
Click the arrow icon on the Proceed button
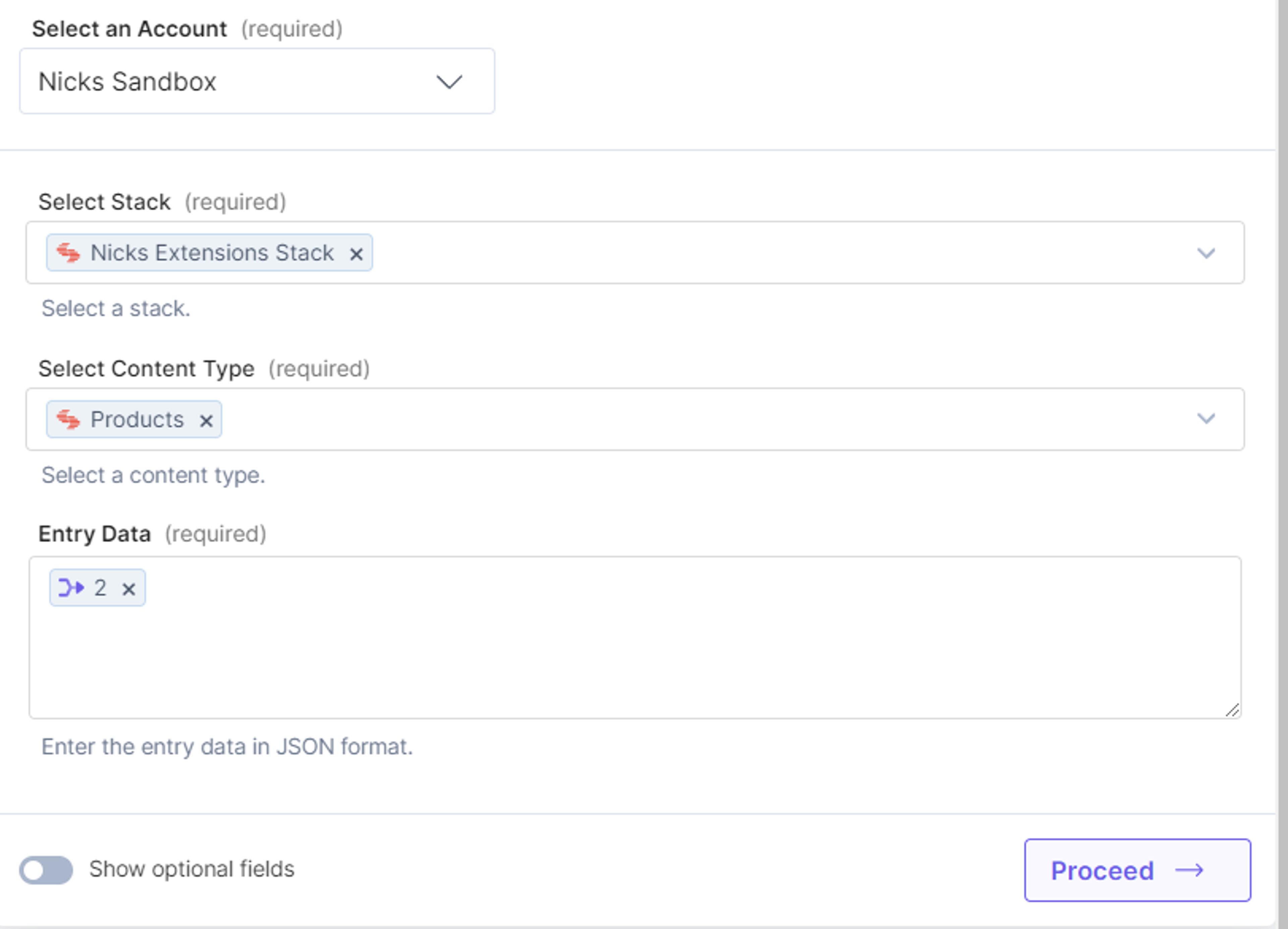click(1189, 871)
